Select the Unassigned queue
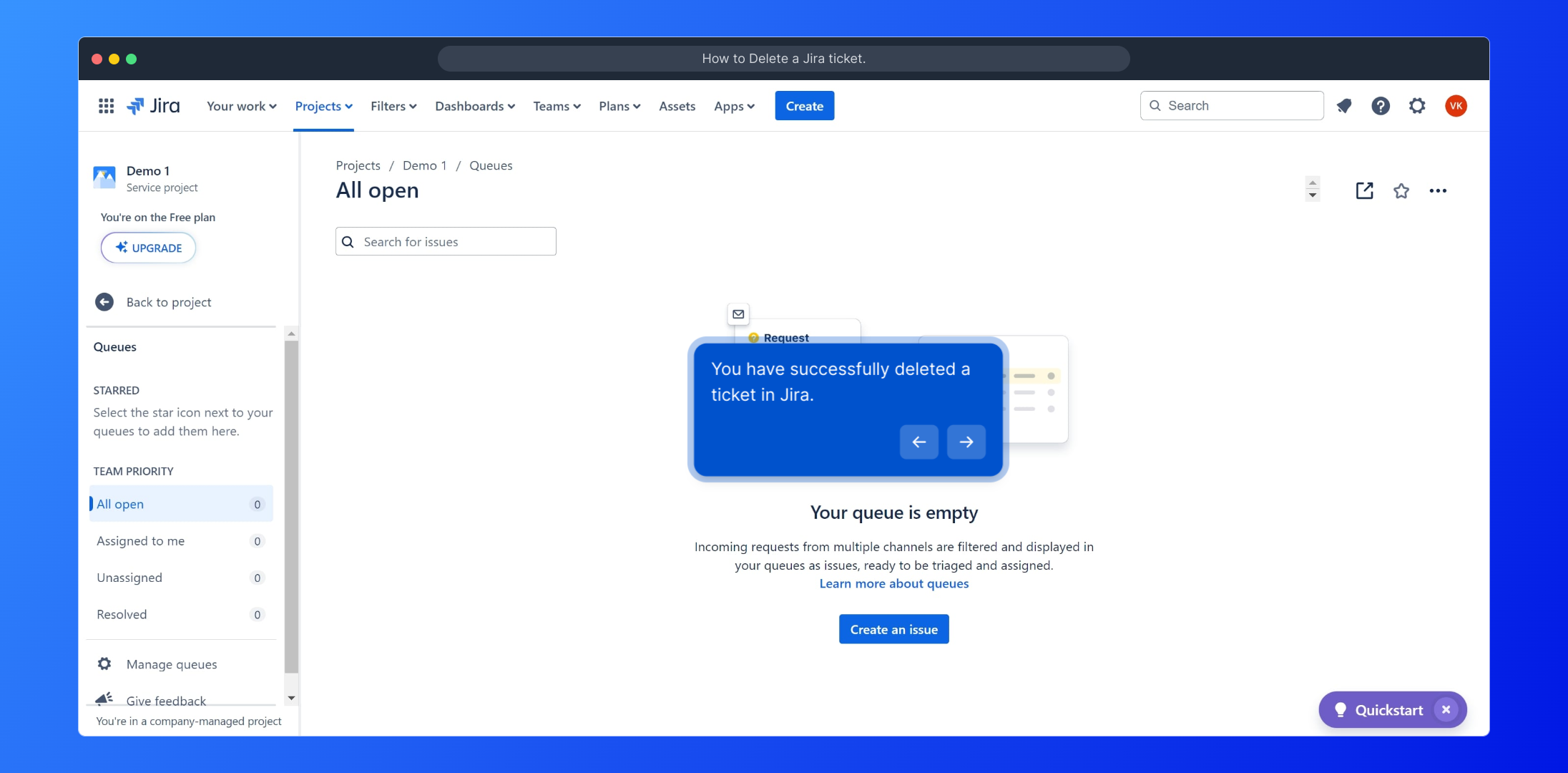The image size is (1568, 773). [x=129, y=578]
